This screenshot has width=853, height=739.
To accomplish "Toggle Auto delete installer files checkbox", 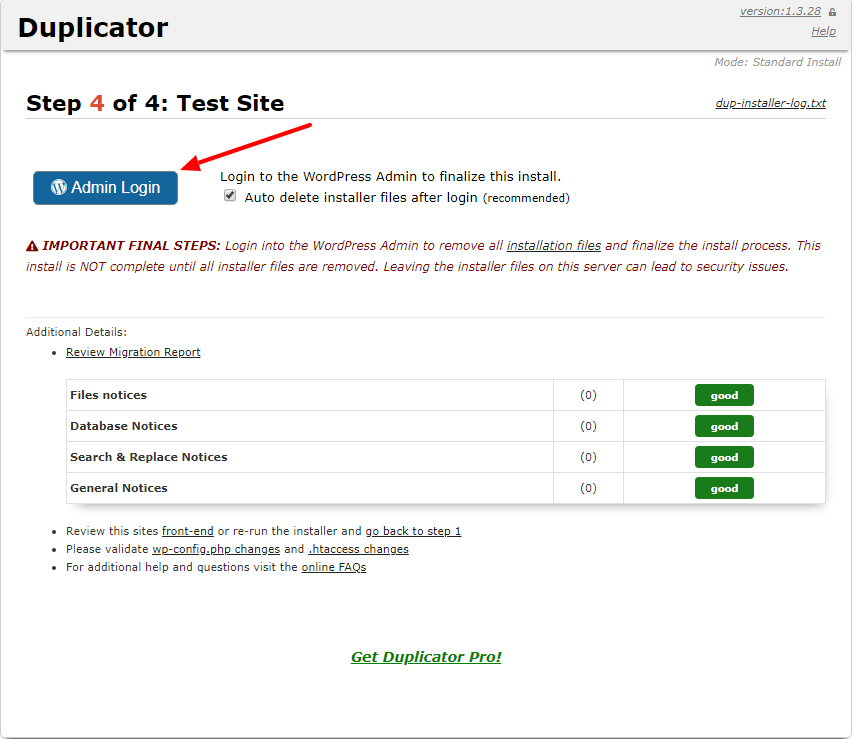I will click(230, 195).
